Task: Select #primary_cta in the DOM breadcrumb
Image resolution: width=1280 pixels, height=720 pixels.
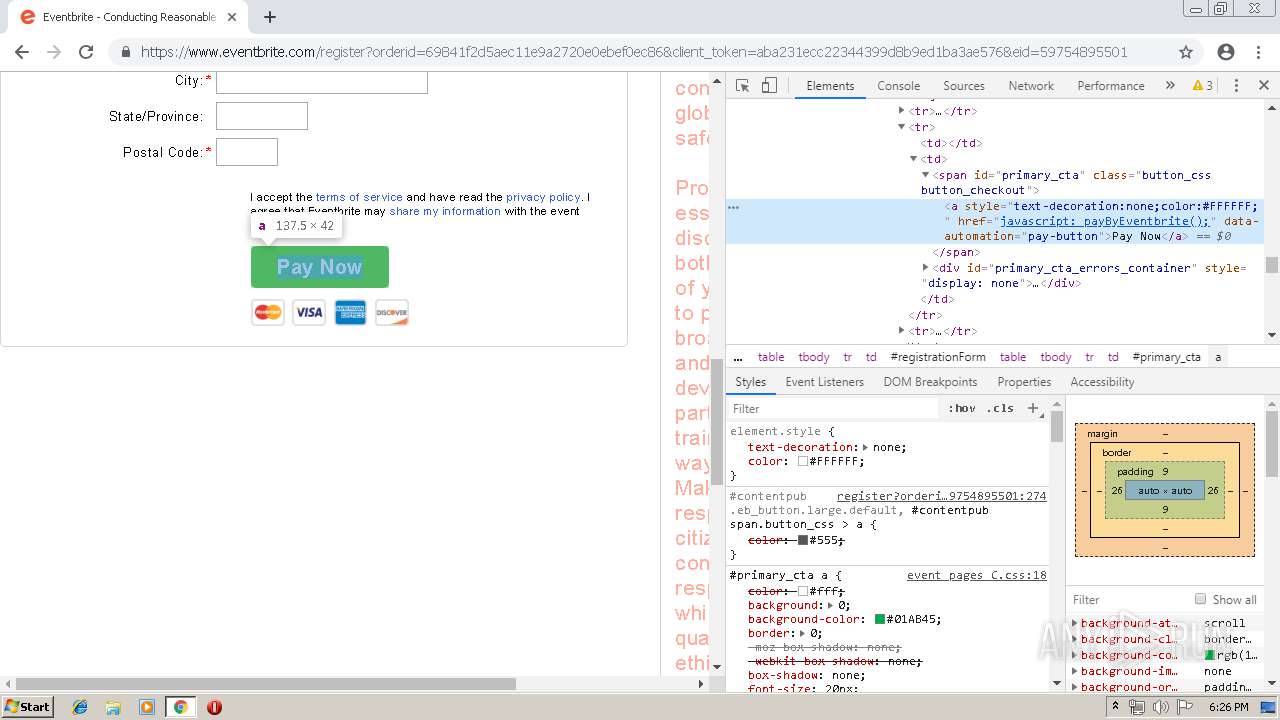Action: [1166, 357]
